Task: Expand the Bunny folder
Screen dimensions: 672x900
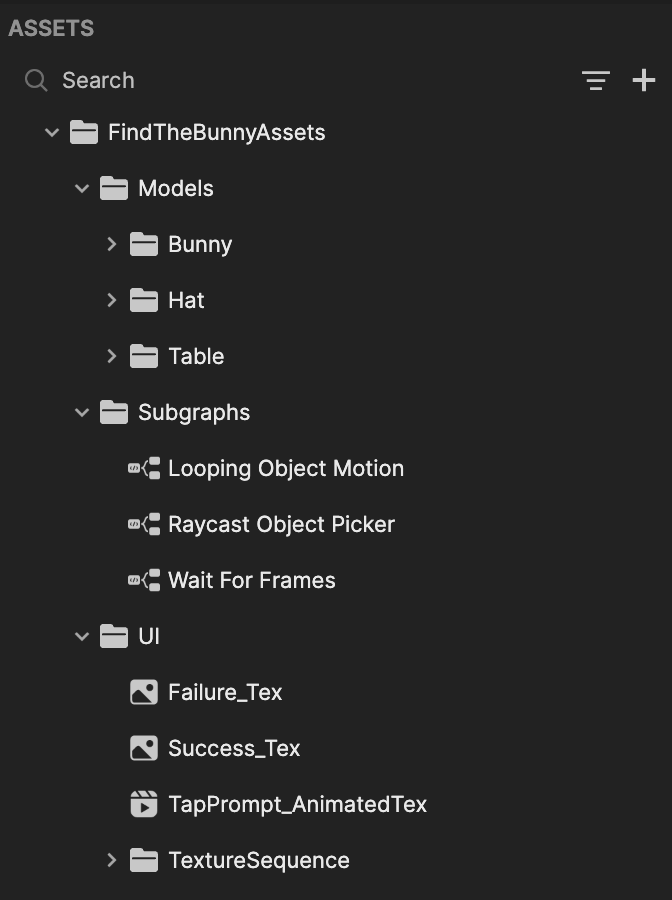Action: [x=112, y=245]
